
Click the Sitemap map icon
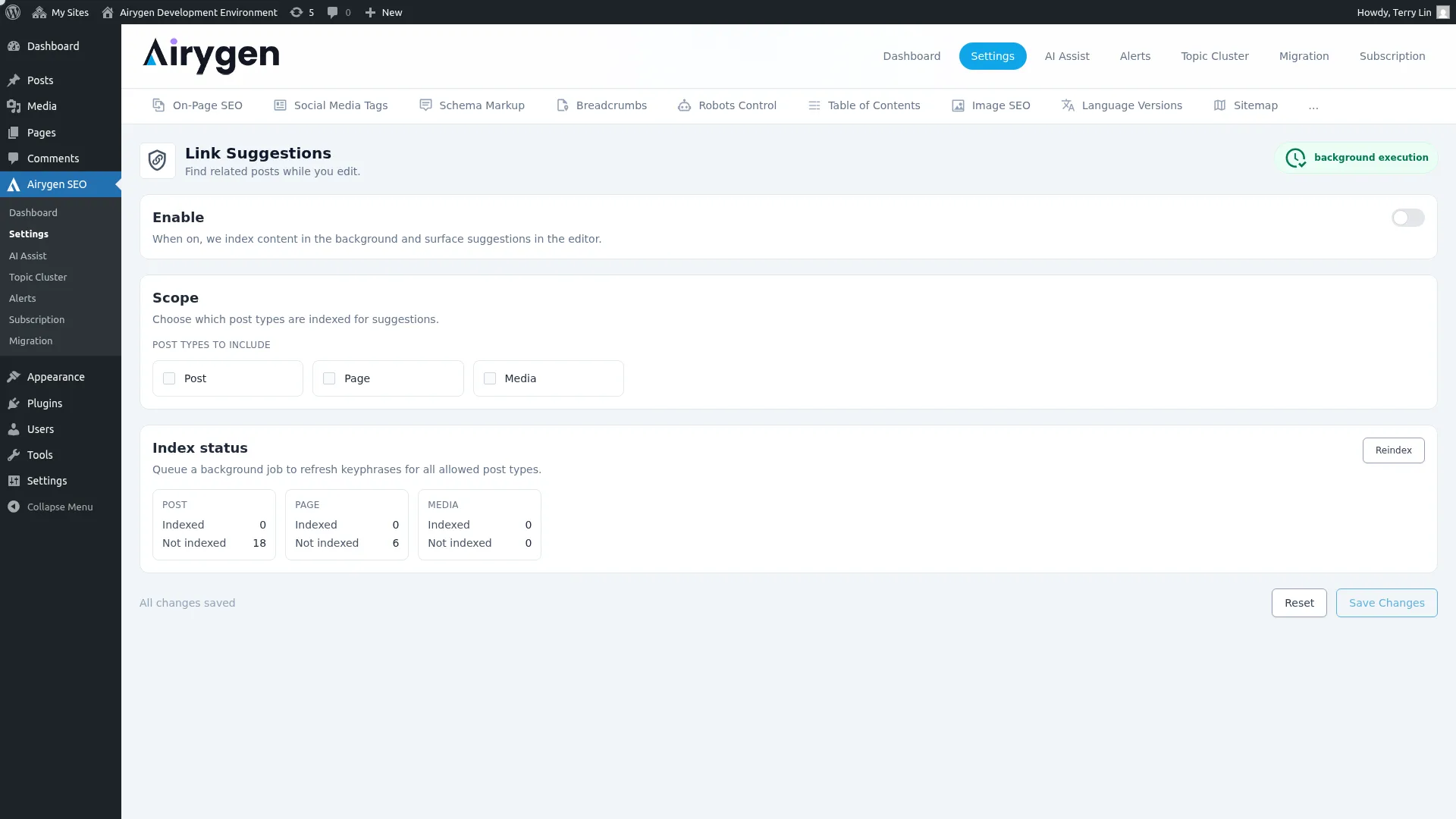[x=1219, y=105]
